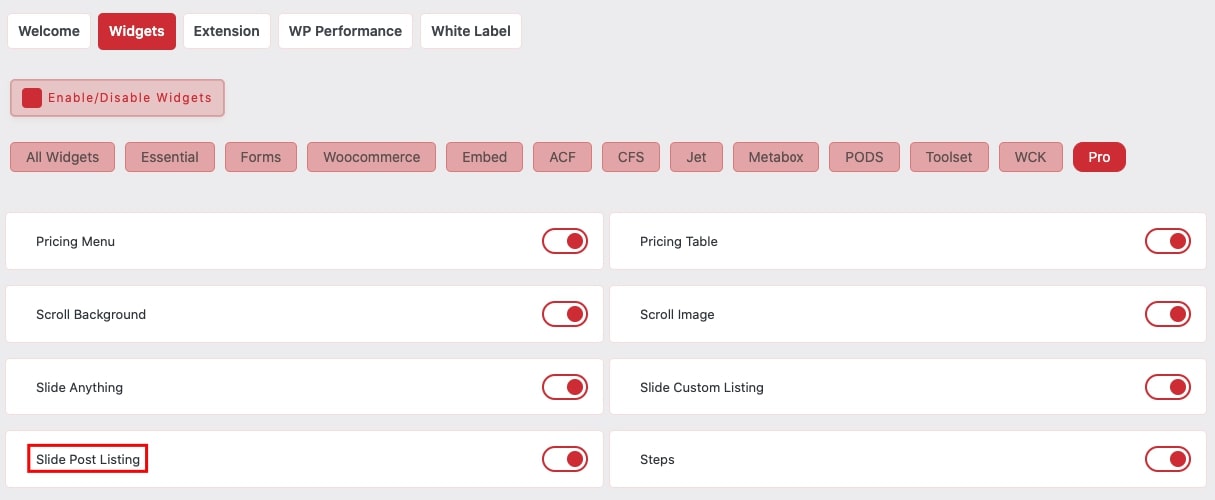Switch to the Widgets tab
This screenshot has width=1215, height=500.
(x=137, y=31)
